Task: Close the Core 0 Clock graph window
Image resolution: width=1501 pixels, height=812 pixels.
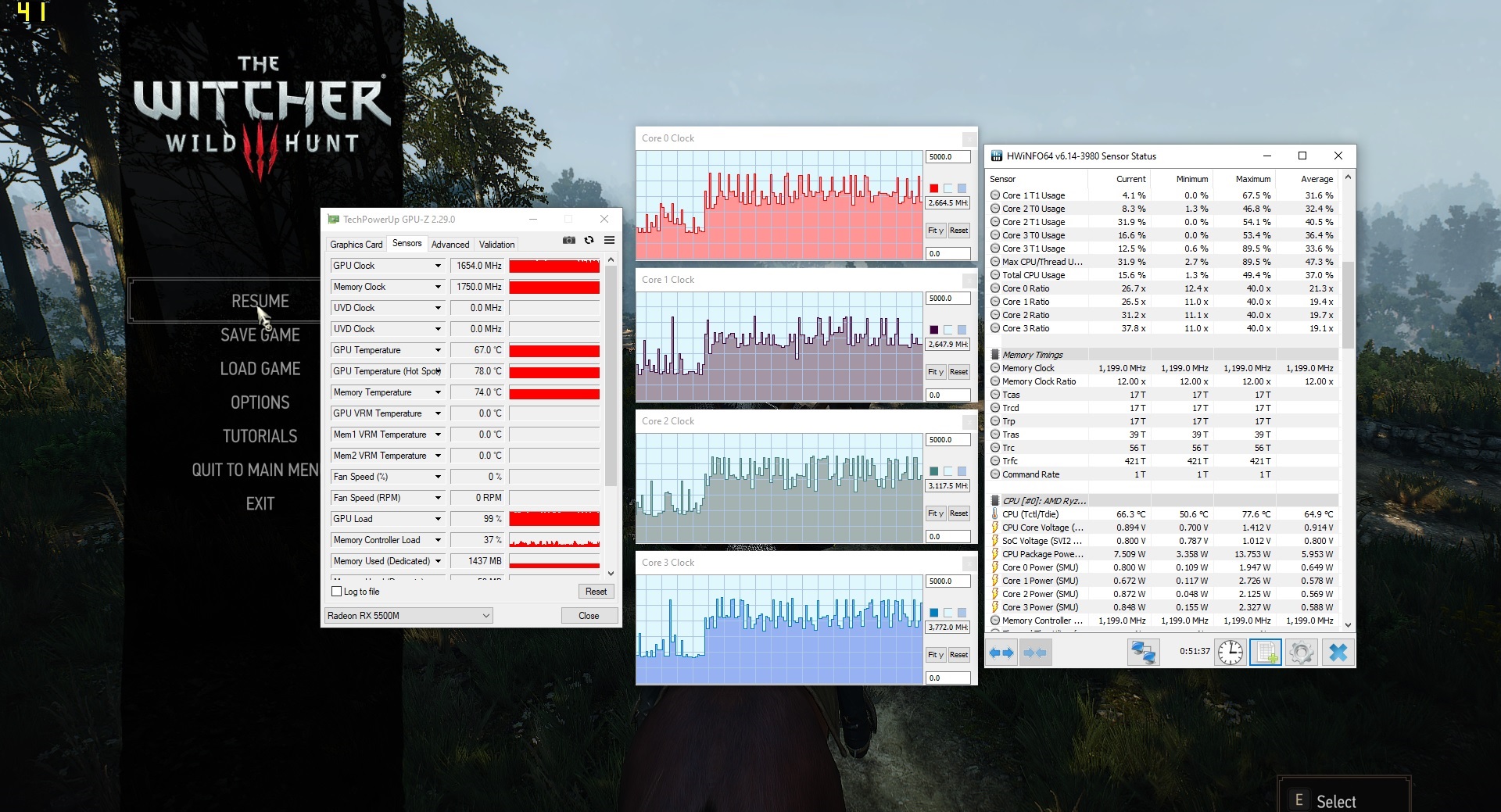Action: (x=969, y=138)
